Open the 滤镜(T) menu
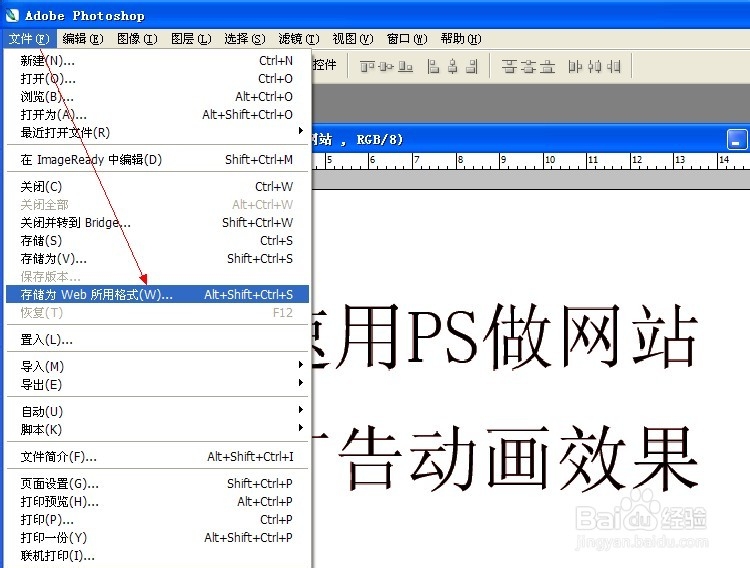Screen dimensions: 750x568 click(x=298, y=39)
